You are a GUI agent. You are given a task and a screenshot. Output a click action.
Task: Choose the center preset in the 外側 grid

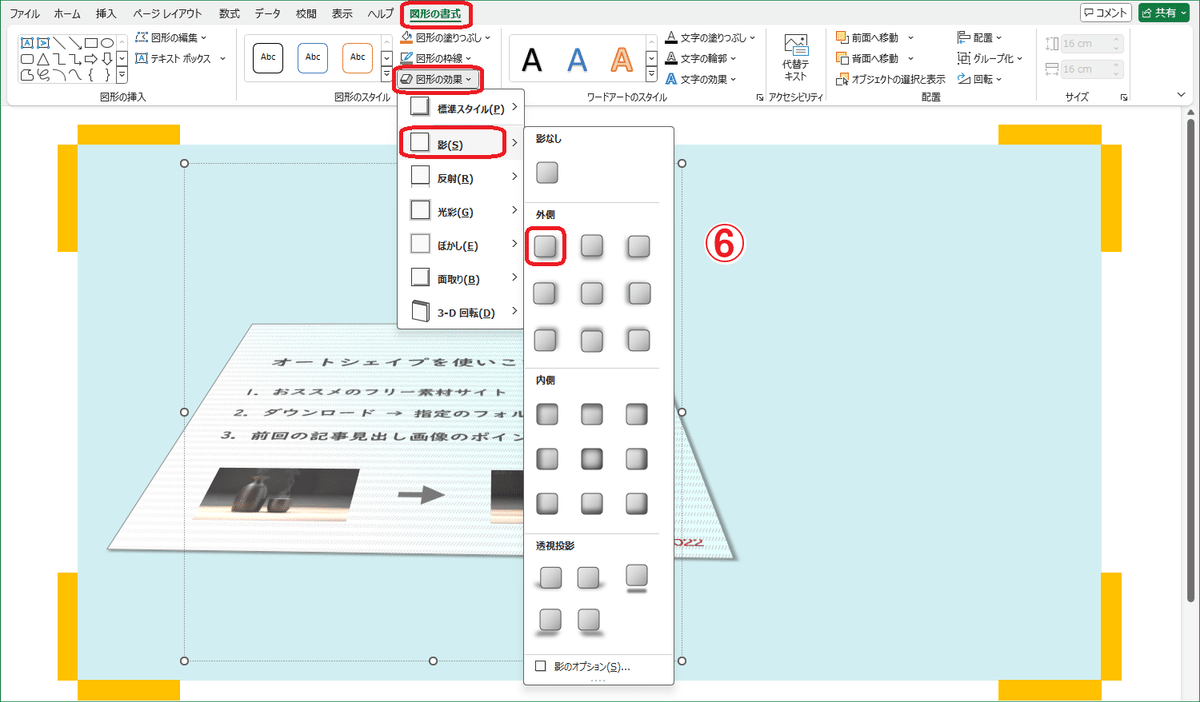click(x=593, y=293)
